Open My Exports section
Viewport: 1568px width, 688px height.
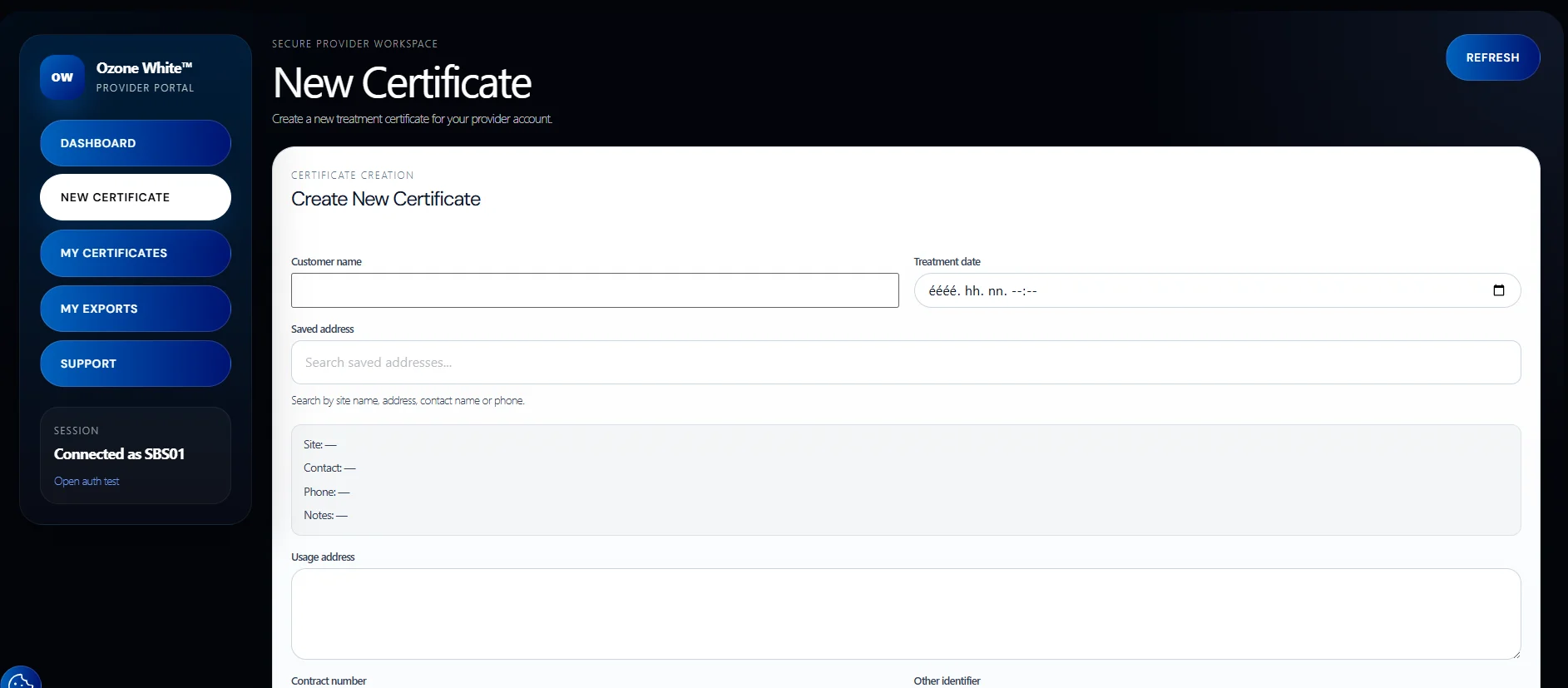136,309
